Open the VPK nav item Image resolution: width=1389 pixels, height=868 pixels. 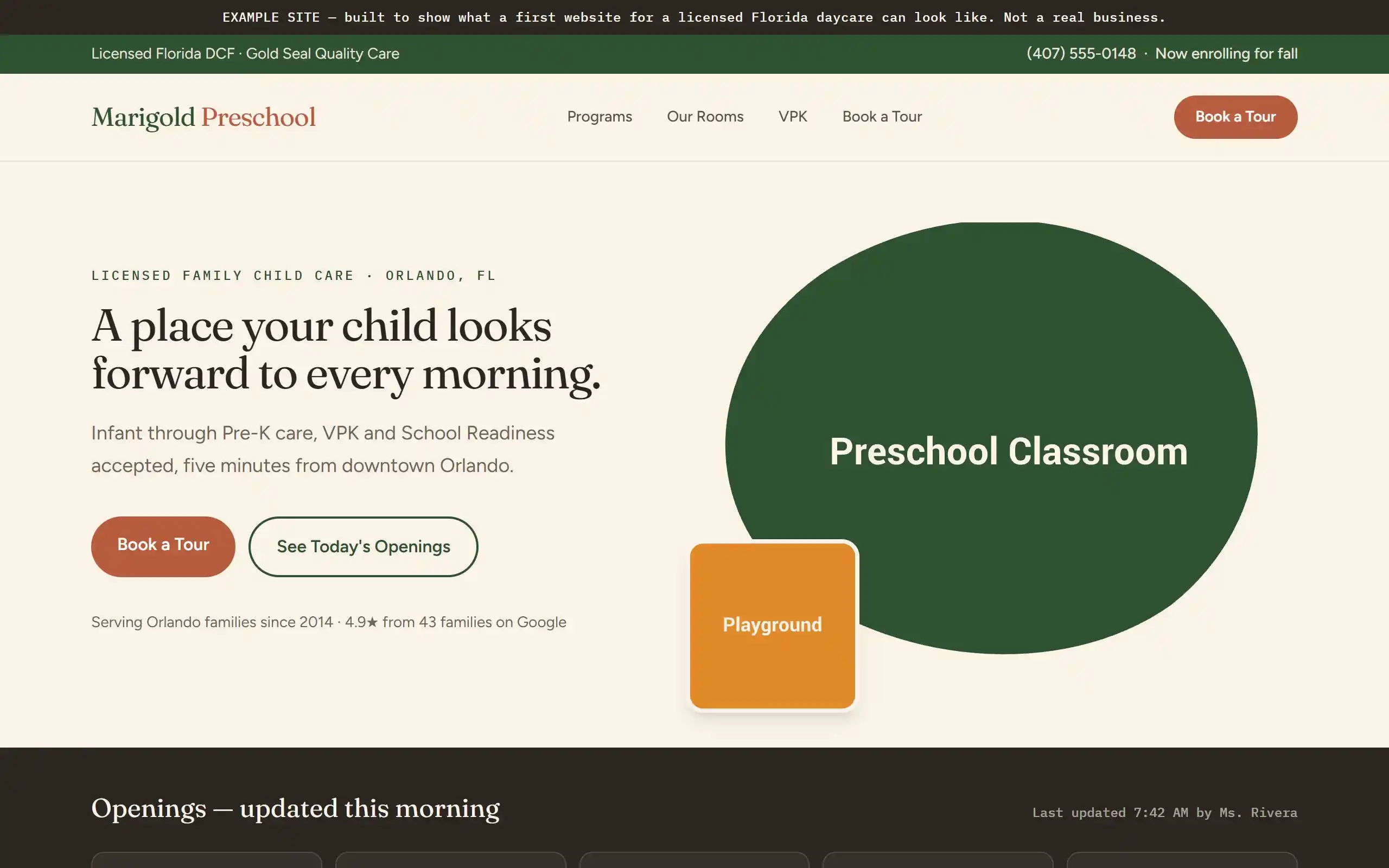(793, 117)
